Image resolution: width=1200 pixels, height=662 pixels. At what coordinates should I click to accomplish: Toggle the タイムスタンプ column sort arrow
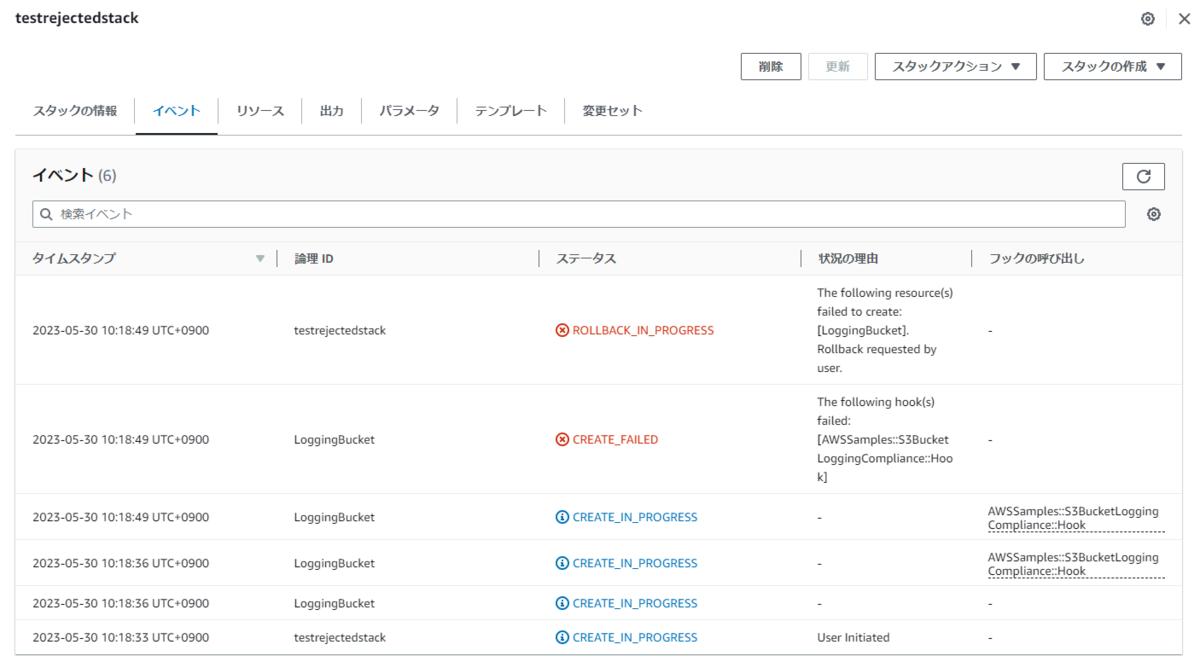click(x=261, y=257)
